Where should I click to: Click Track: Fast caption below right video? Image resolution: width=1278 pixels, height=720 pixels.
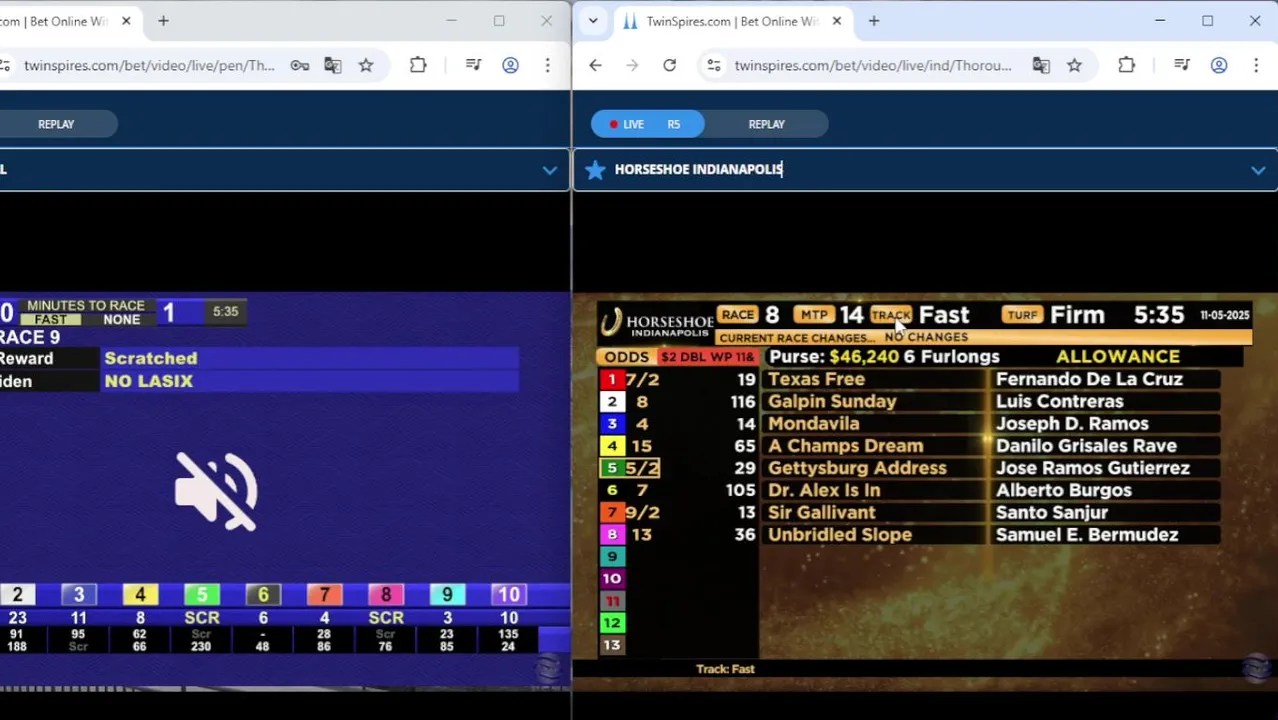[725, 669]
